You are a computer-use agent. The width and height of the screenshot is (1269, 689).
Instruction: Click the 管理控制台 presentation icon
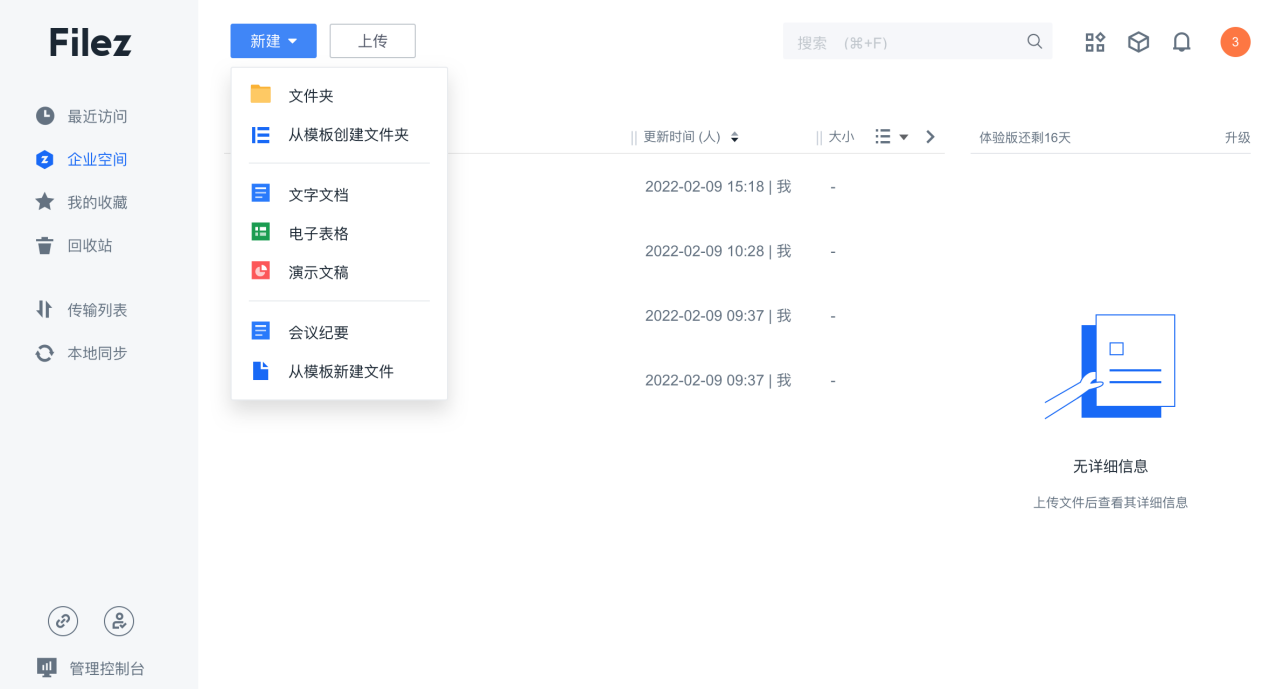[x=46, y=668]
